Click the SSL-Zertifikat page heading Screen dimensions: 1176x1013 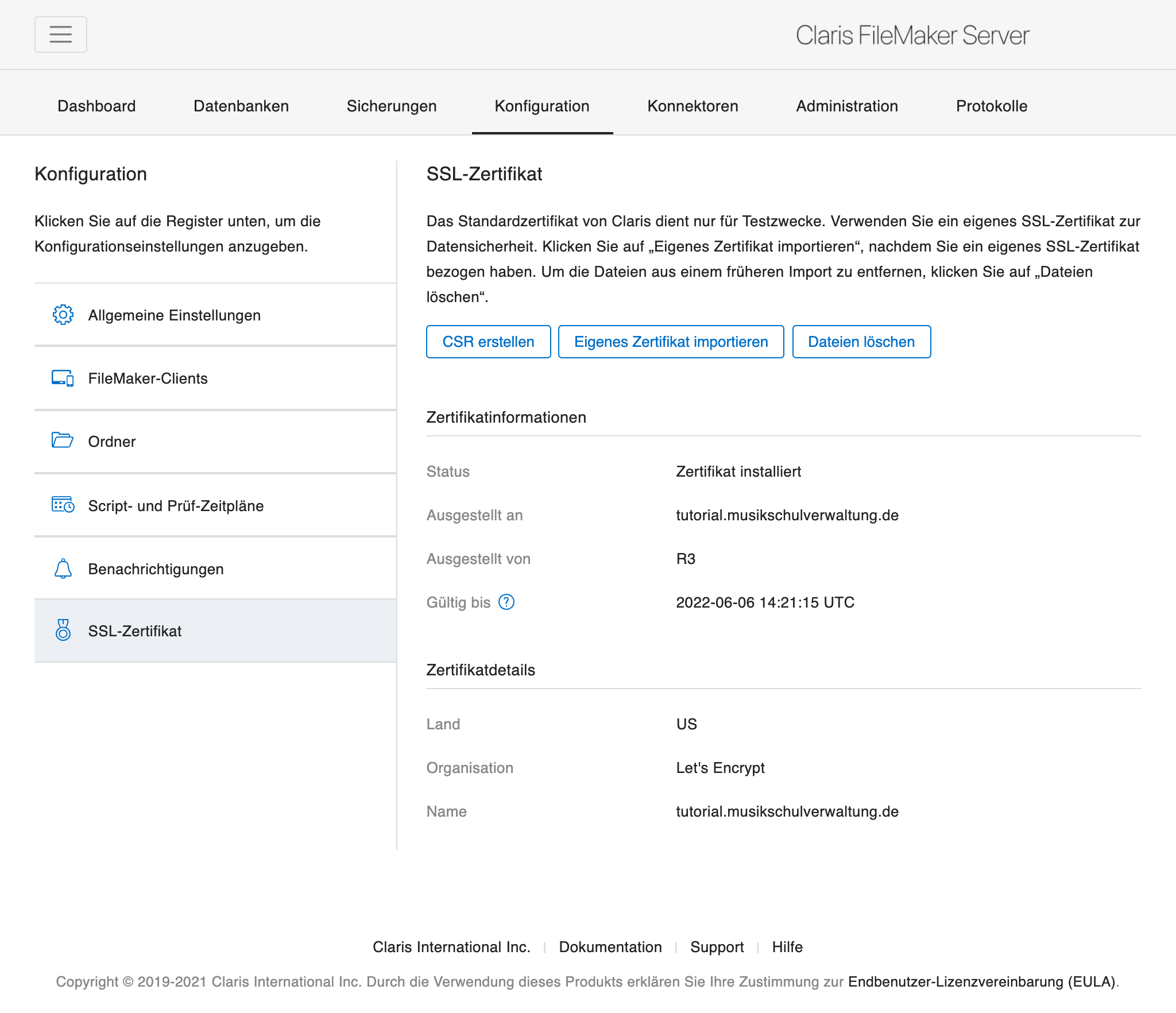484,174
